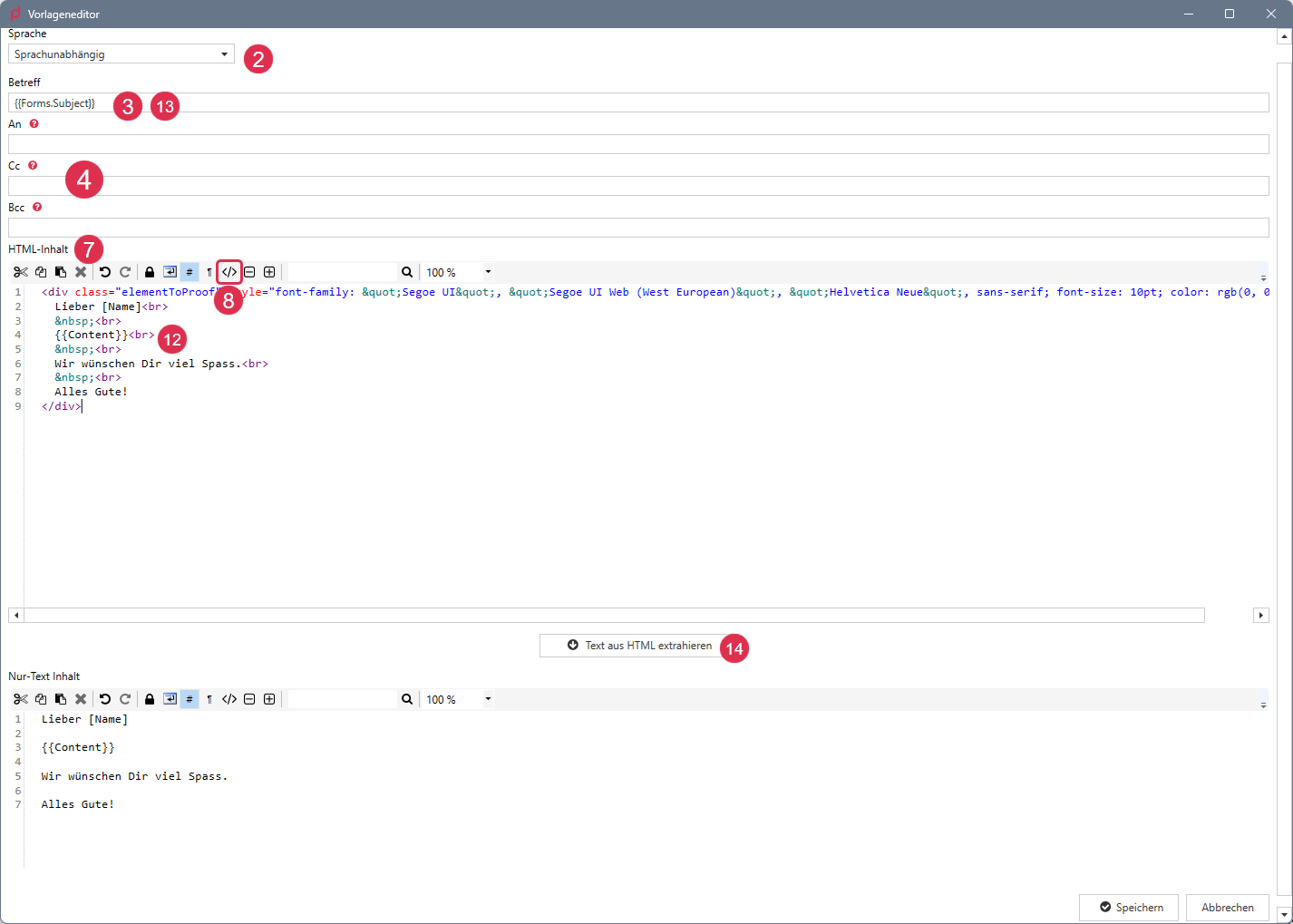
Task: Open the Sprache dropdown
Action: (122, 54)
